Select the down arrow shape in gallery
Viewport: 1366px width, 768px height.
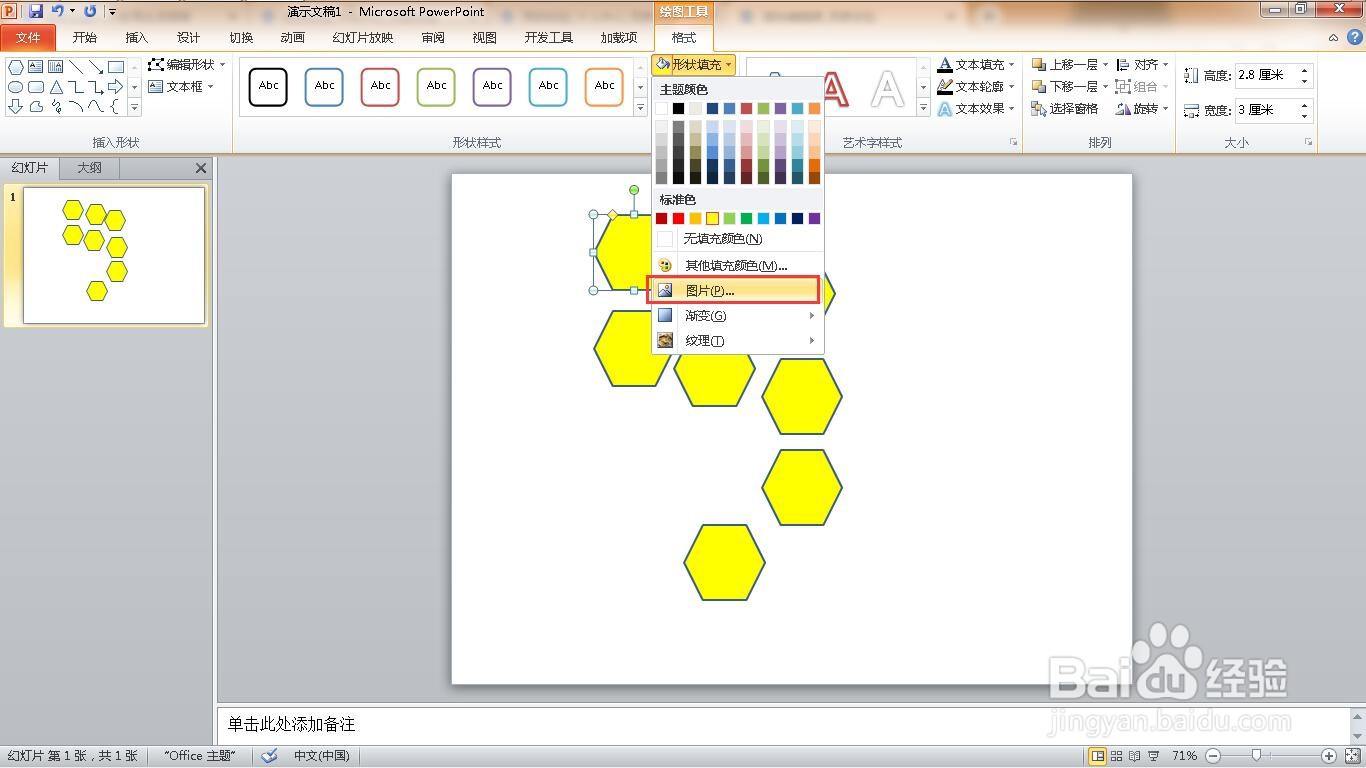pyautogui.click(x=16, y=107)
